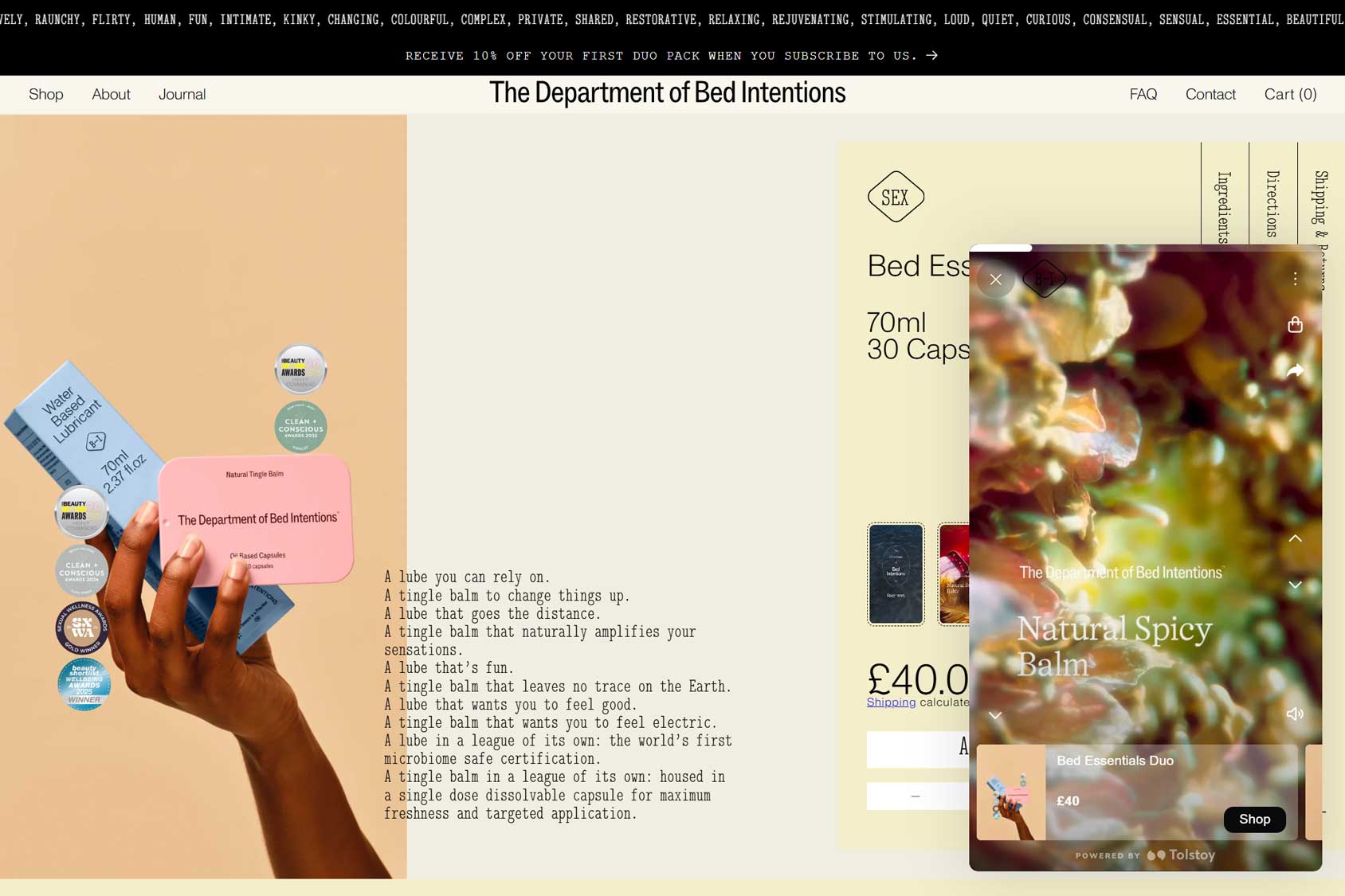Mute the video with the speaker icon
The image size is (1345, 896).
coord(1295,714)
